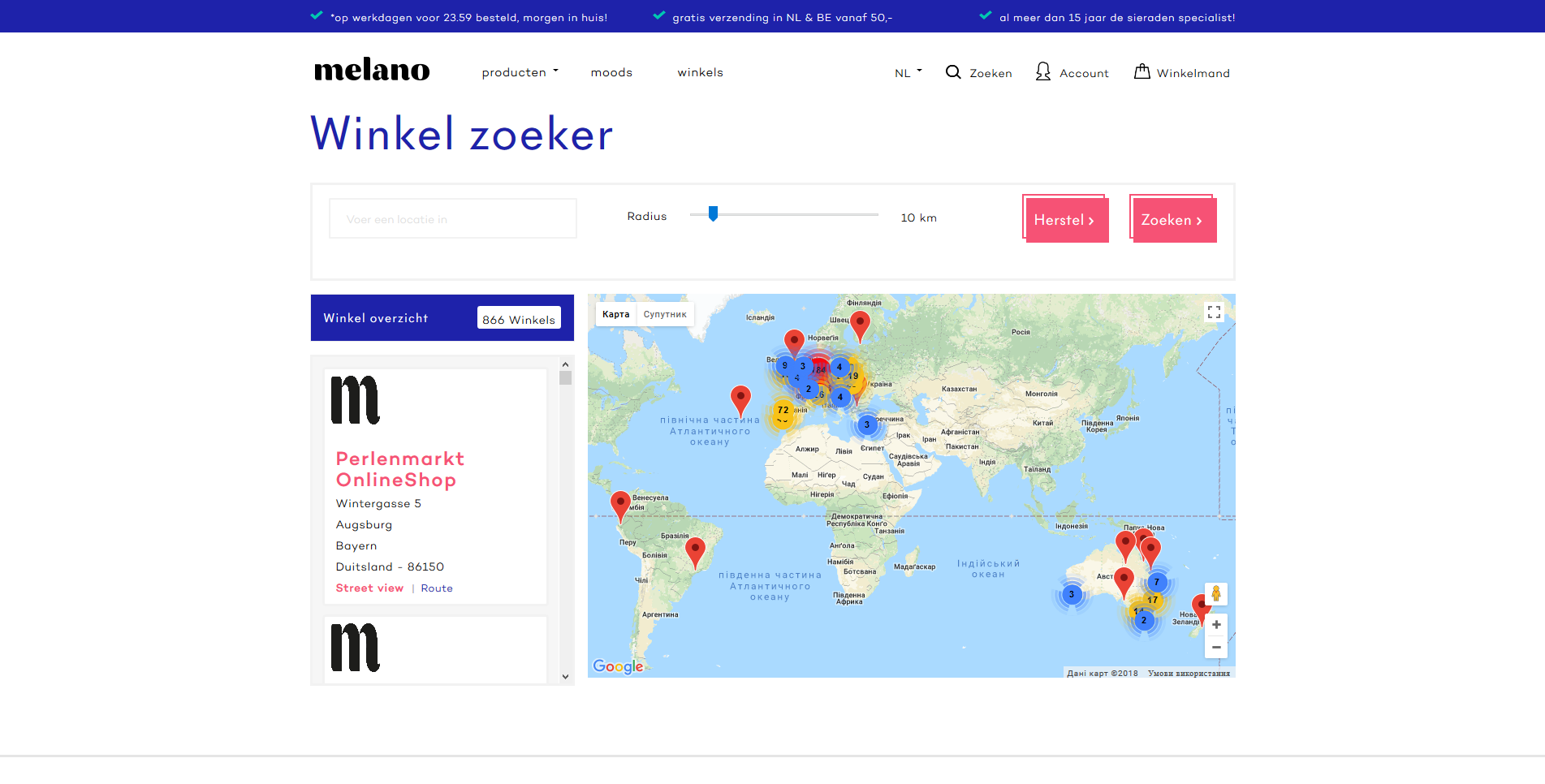Open the Winkelmand text link
The height and width of the screenshot is (784, 1545).
coord(1193,73)
